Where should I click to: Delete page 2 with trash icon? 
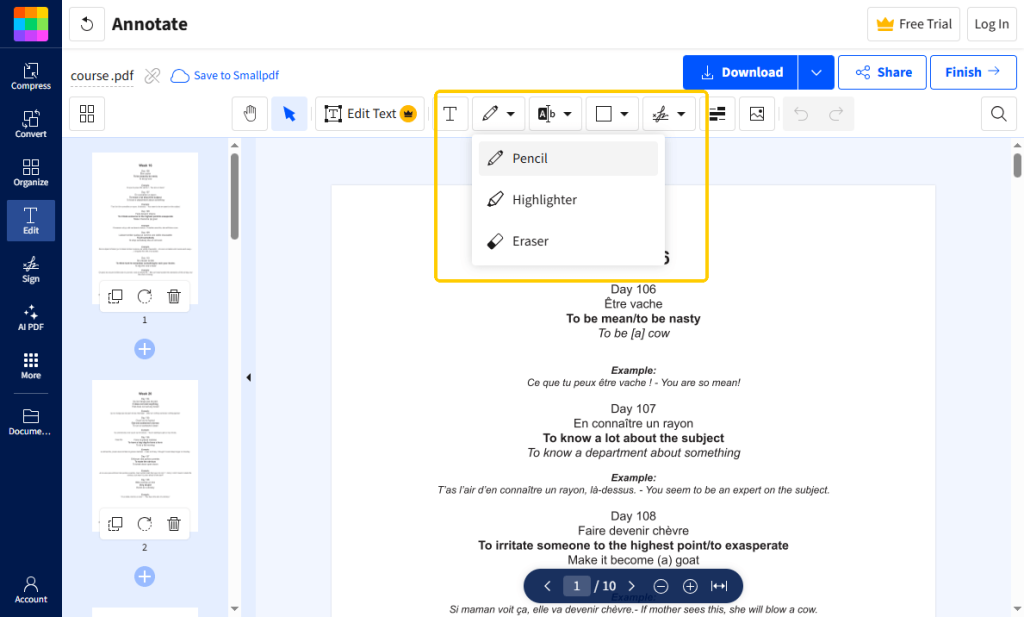(x=174, y=524)
